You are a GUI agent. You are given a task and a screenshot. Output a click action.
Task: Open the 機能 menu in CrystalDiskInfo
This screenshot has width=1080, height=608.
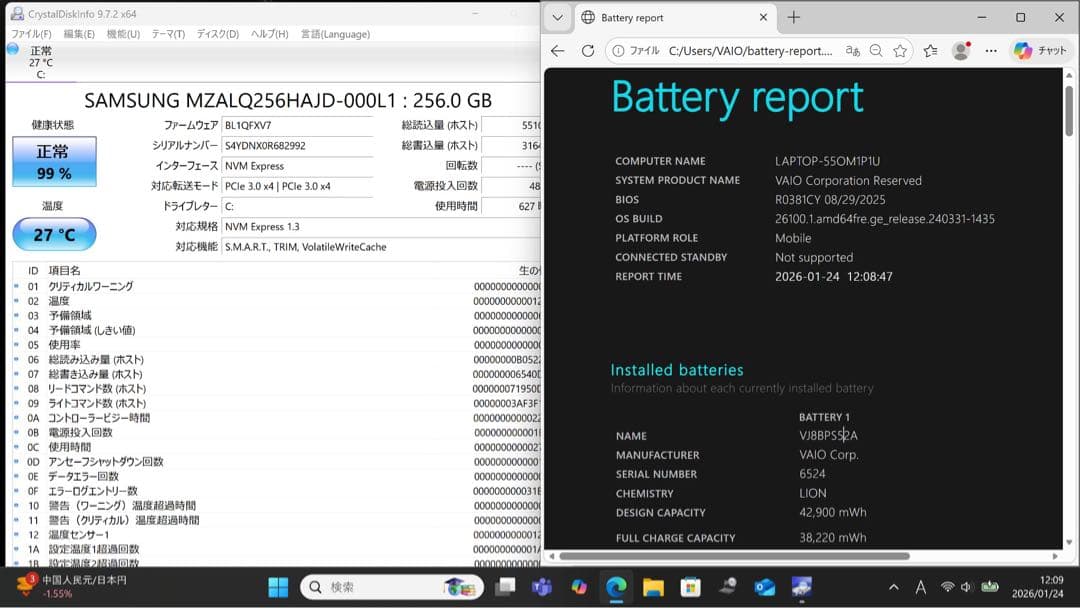120,33
